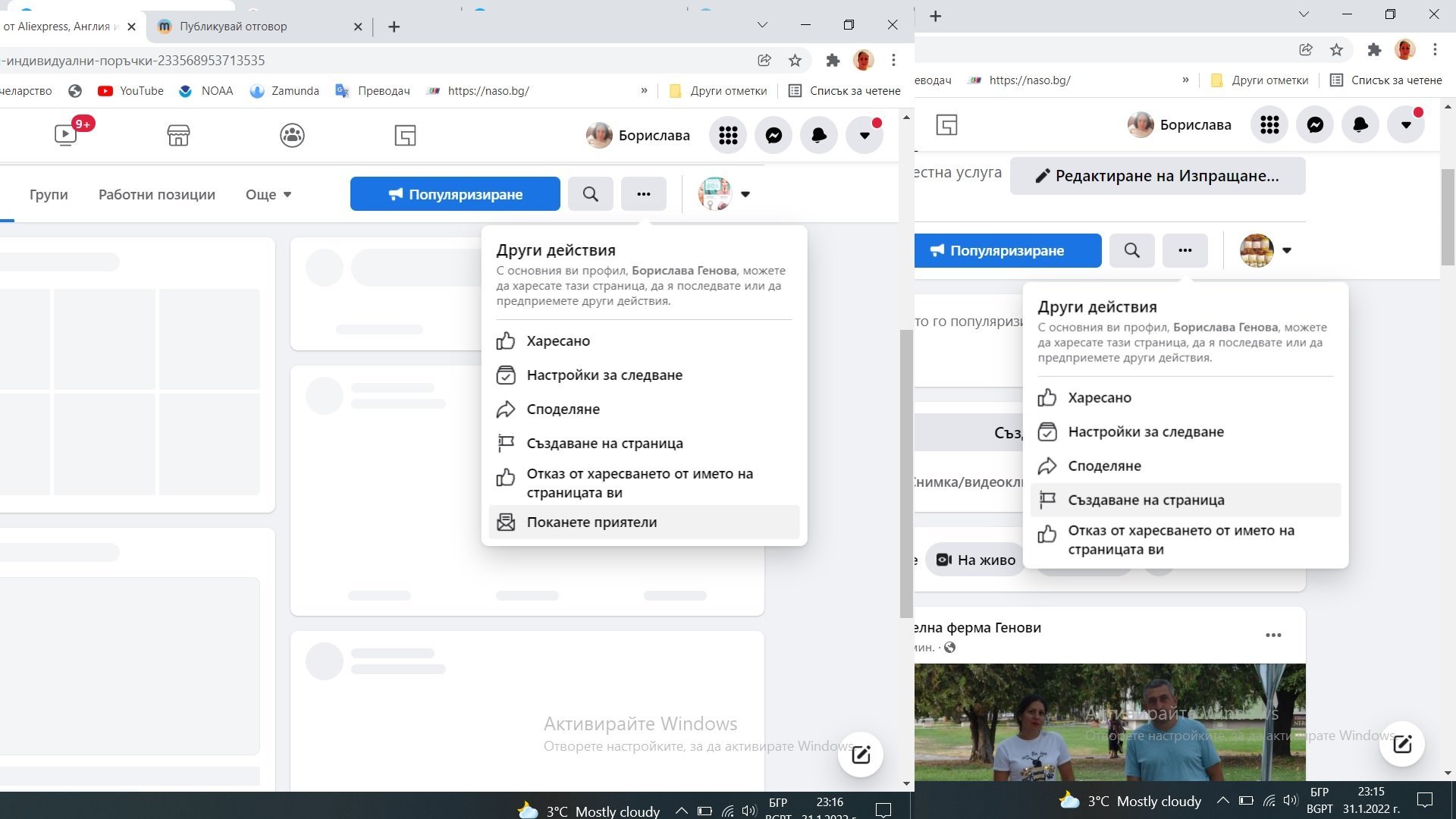
Task: Click blue 'Популяризиране' button in left window
Action: 455,195
